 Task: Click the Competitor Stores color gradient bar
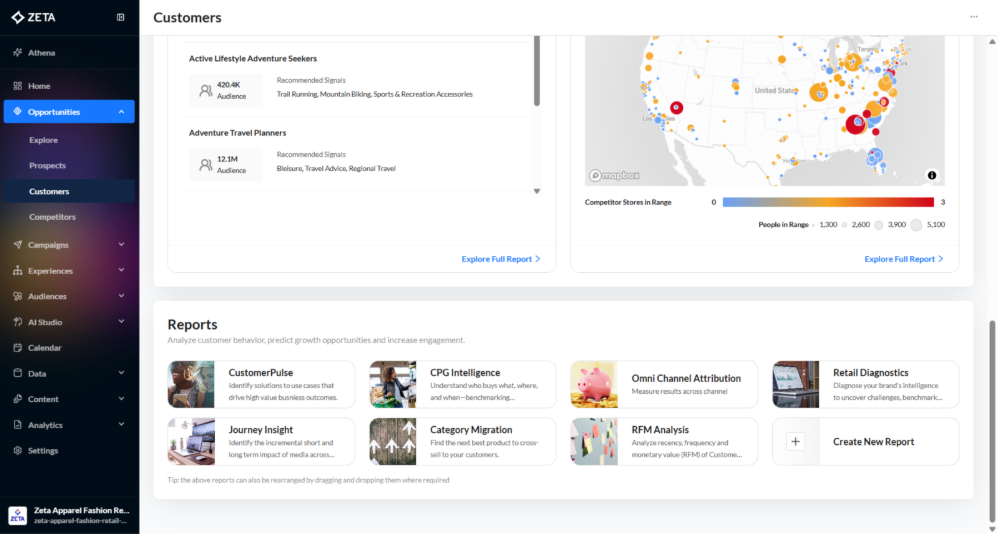pos(828,202)
